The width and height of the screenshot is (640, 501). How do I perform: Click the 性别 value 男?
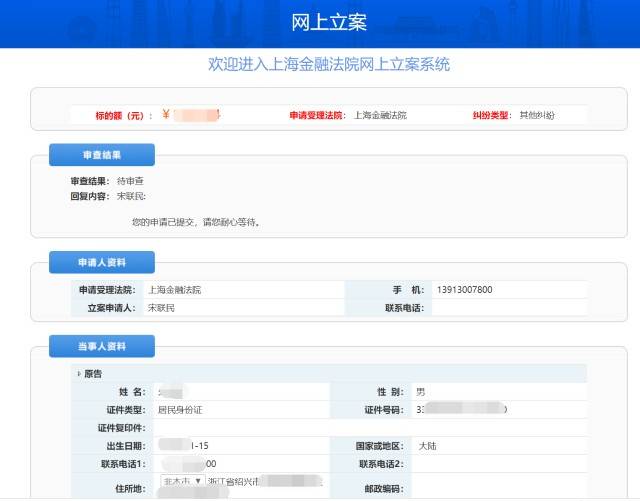click(421, 391)
